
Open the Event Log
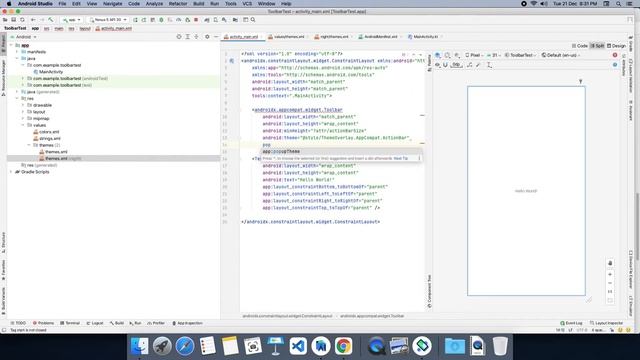[x=571, y=323]
